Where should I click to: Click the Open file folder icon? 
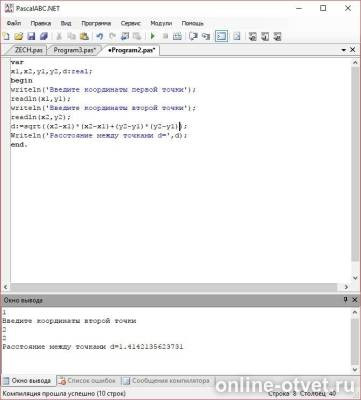(19, 36)
